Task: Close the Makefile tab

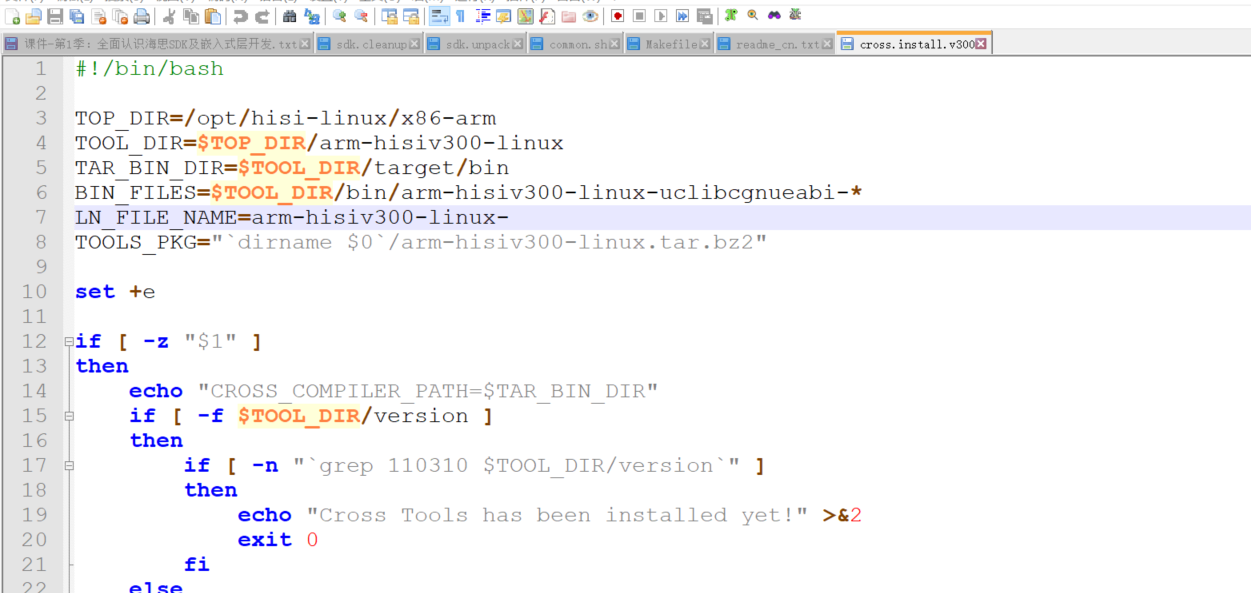Action: 705,44
